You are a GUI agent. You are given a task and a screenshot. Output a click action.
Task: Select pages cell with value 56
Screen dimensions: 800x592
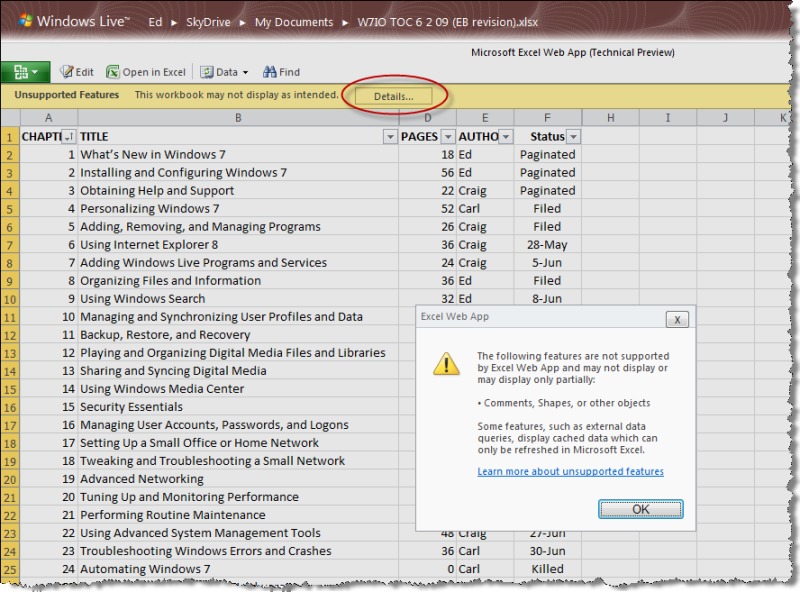click(428, 172)
